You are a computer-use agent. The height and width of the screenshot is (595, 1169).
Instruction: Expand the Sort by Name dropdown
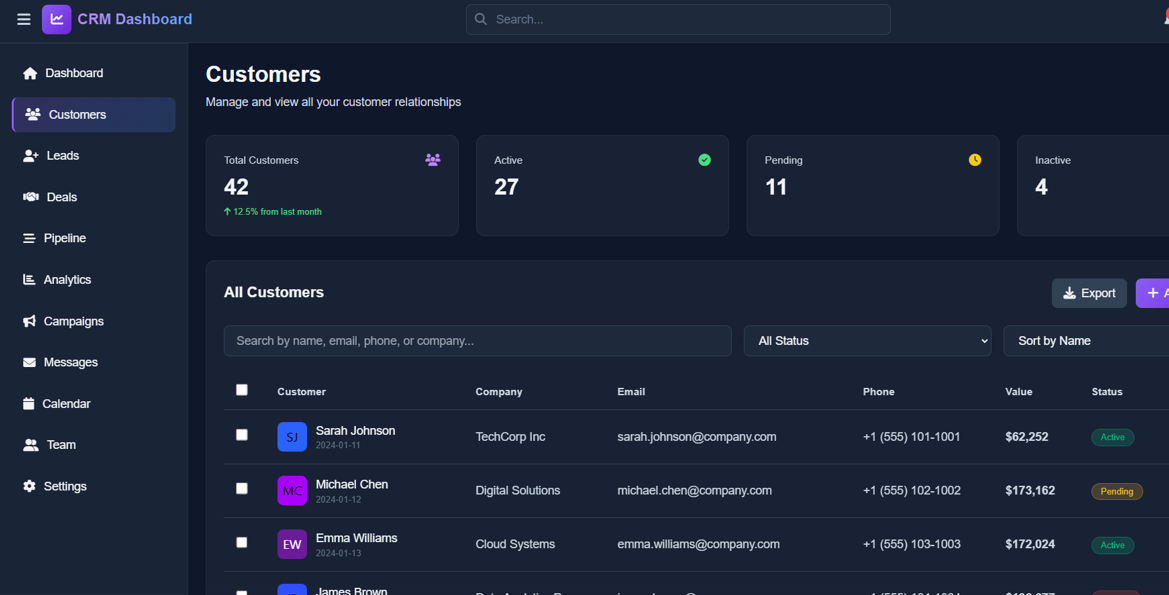[1085, 341]
